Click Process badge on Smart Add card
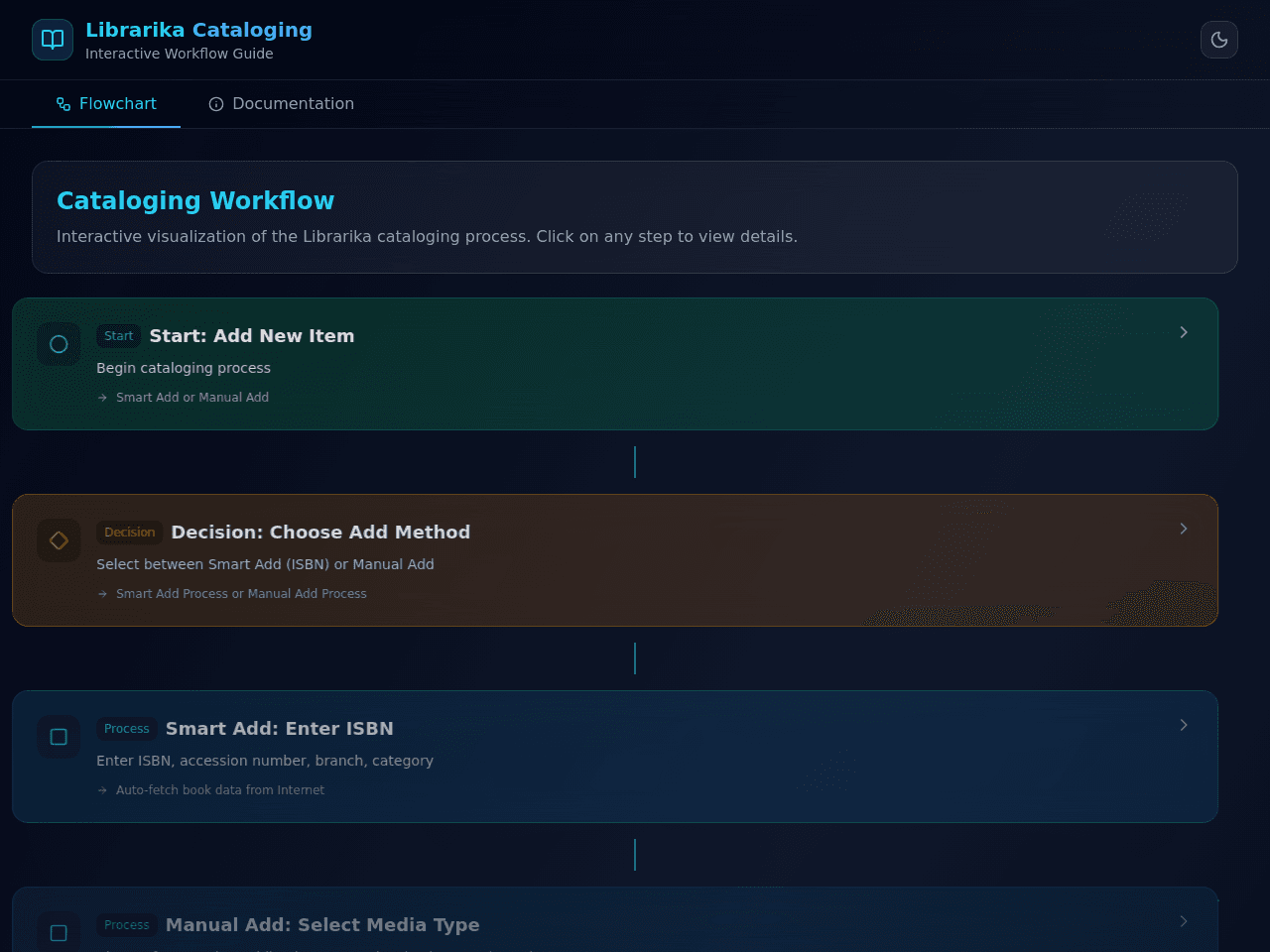Screen dimensions: 1270x952 pos(127,729)
